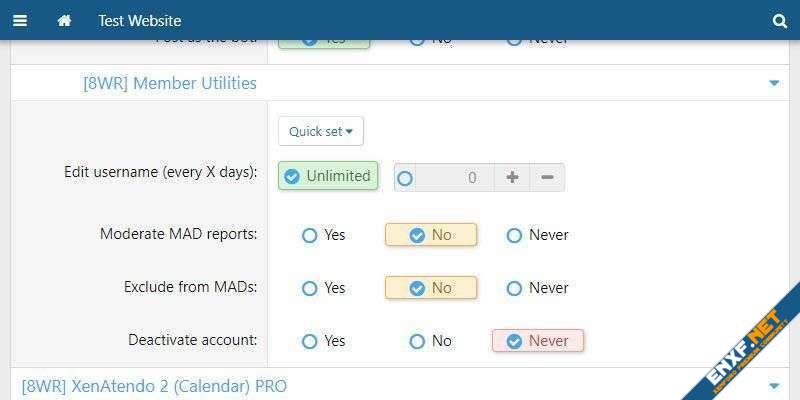Screen dimensions: 800x400
Task: Open the search magnifier icon
Action: [x=780, y=20]
